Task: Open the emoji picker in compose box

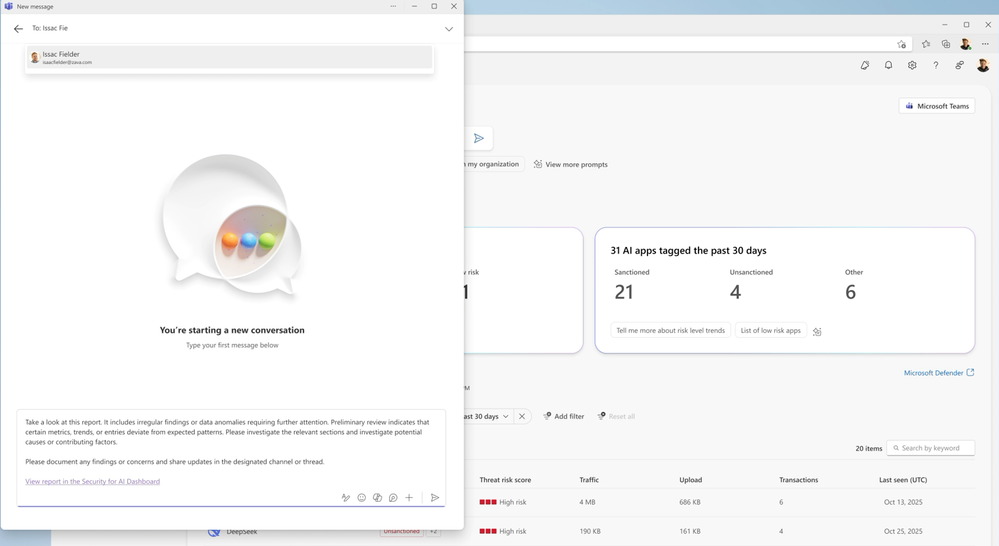Action: (x=361, y=498)
